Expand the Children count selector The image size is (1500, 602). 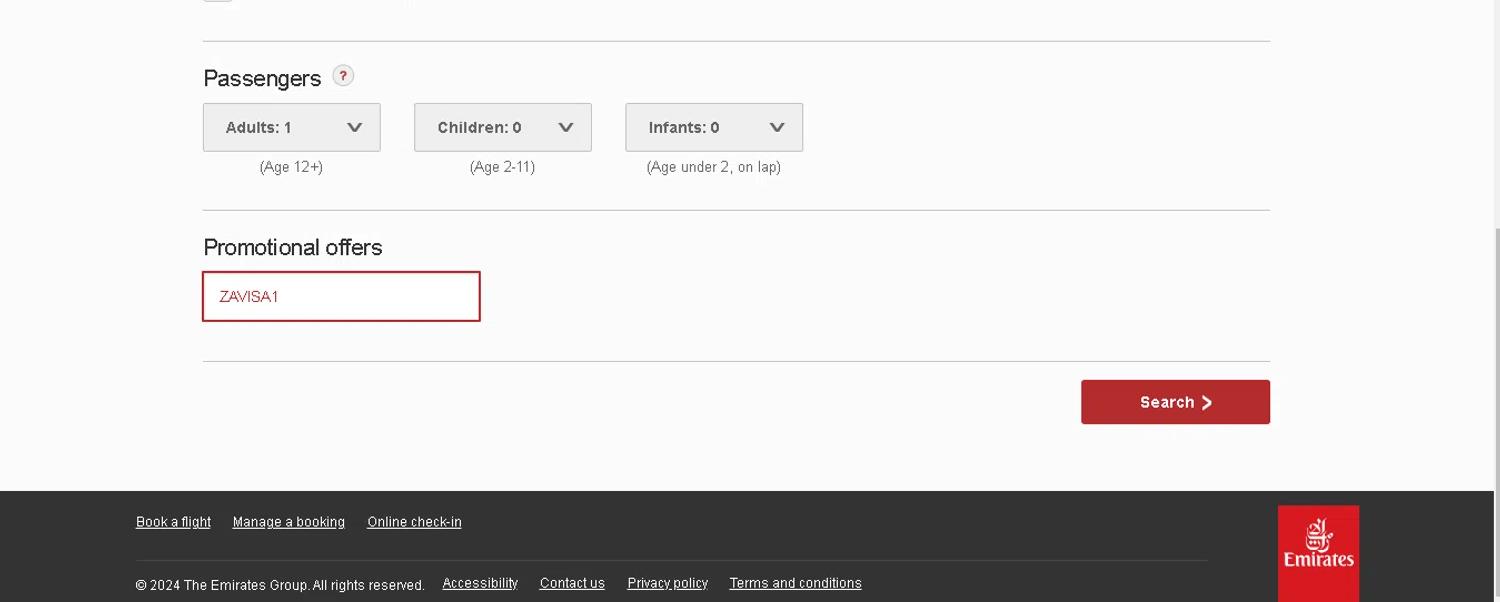[502, 128]
